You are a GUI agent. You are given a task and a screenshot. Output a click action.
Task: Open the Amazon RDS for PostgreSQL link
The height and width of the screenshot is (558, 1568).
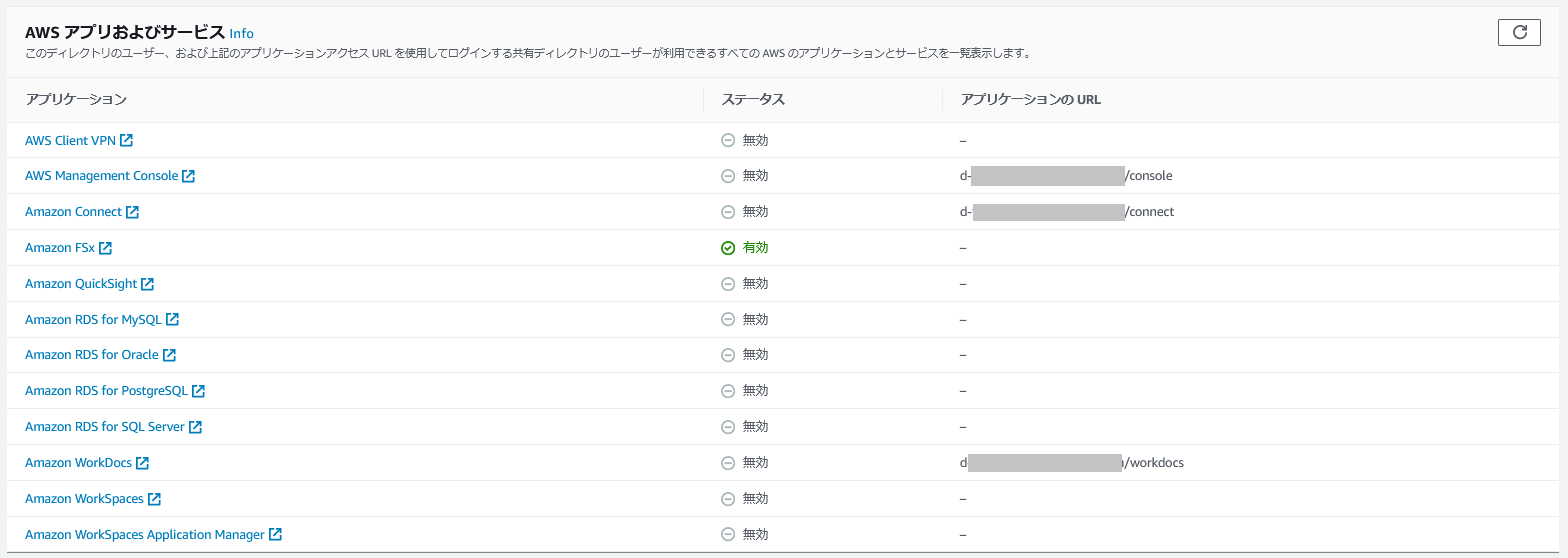(115, 391)
